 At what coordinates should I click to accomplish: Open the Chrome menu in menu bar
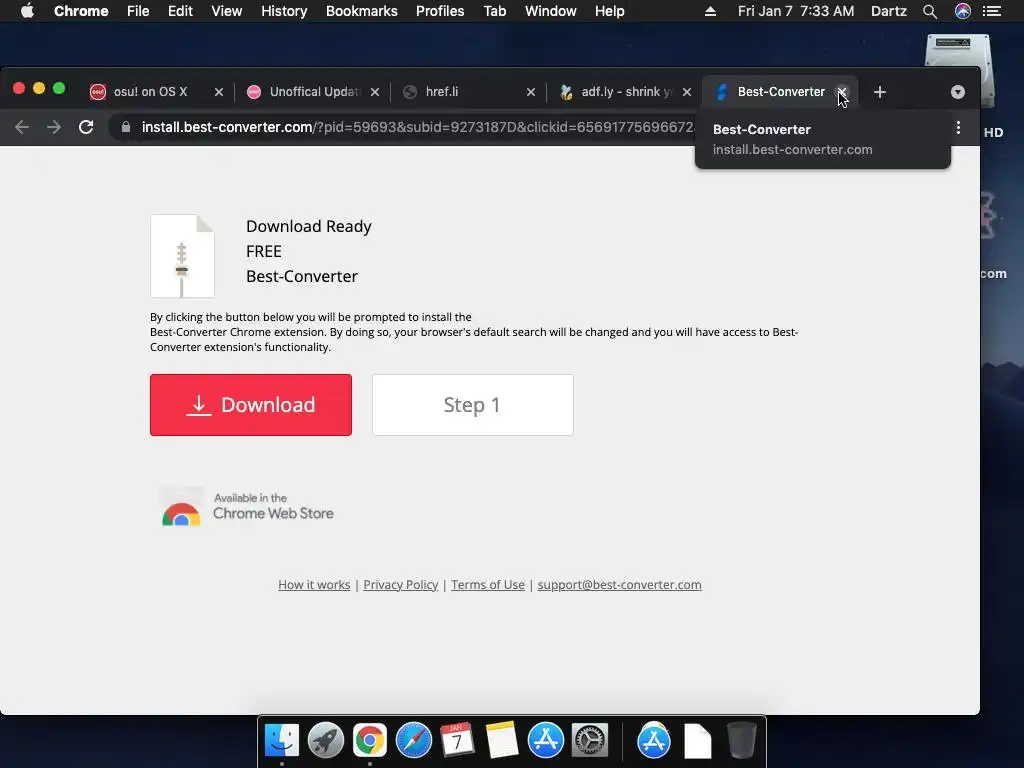[81, 11]
